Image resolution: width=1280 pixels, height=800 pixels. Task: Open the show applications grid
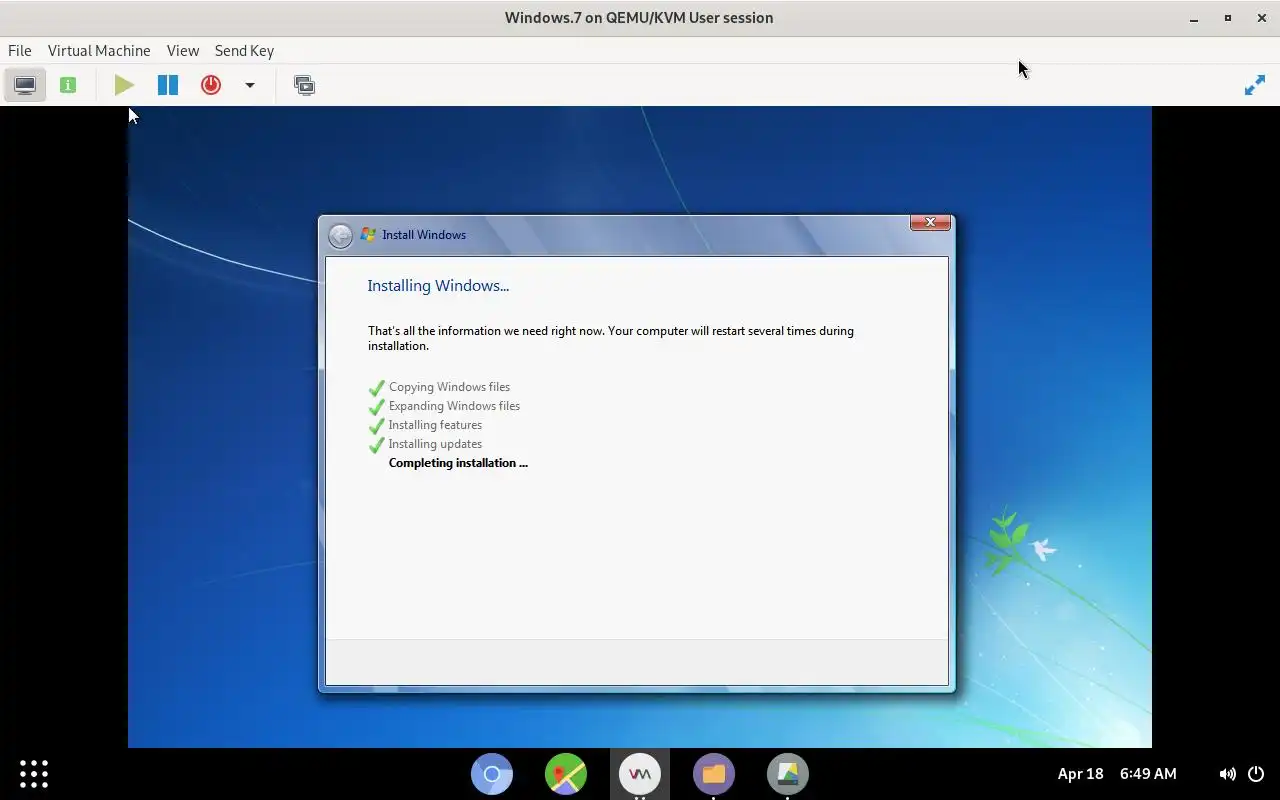pyautogui.click(x=34, y=774)
